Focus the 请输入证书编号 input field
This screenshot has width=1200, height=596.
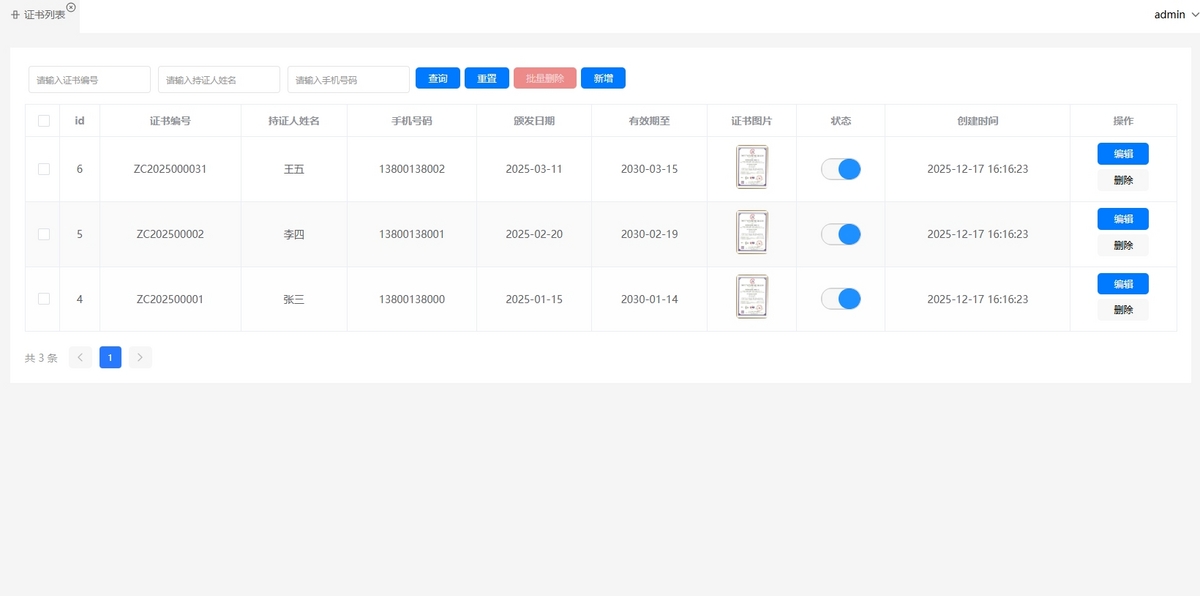[x=89, y=79]
